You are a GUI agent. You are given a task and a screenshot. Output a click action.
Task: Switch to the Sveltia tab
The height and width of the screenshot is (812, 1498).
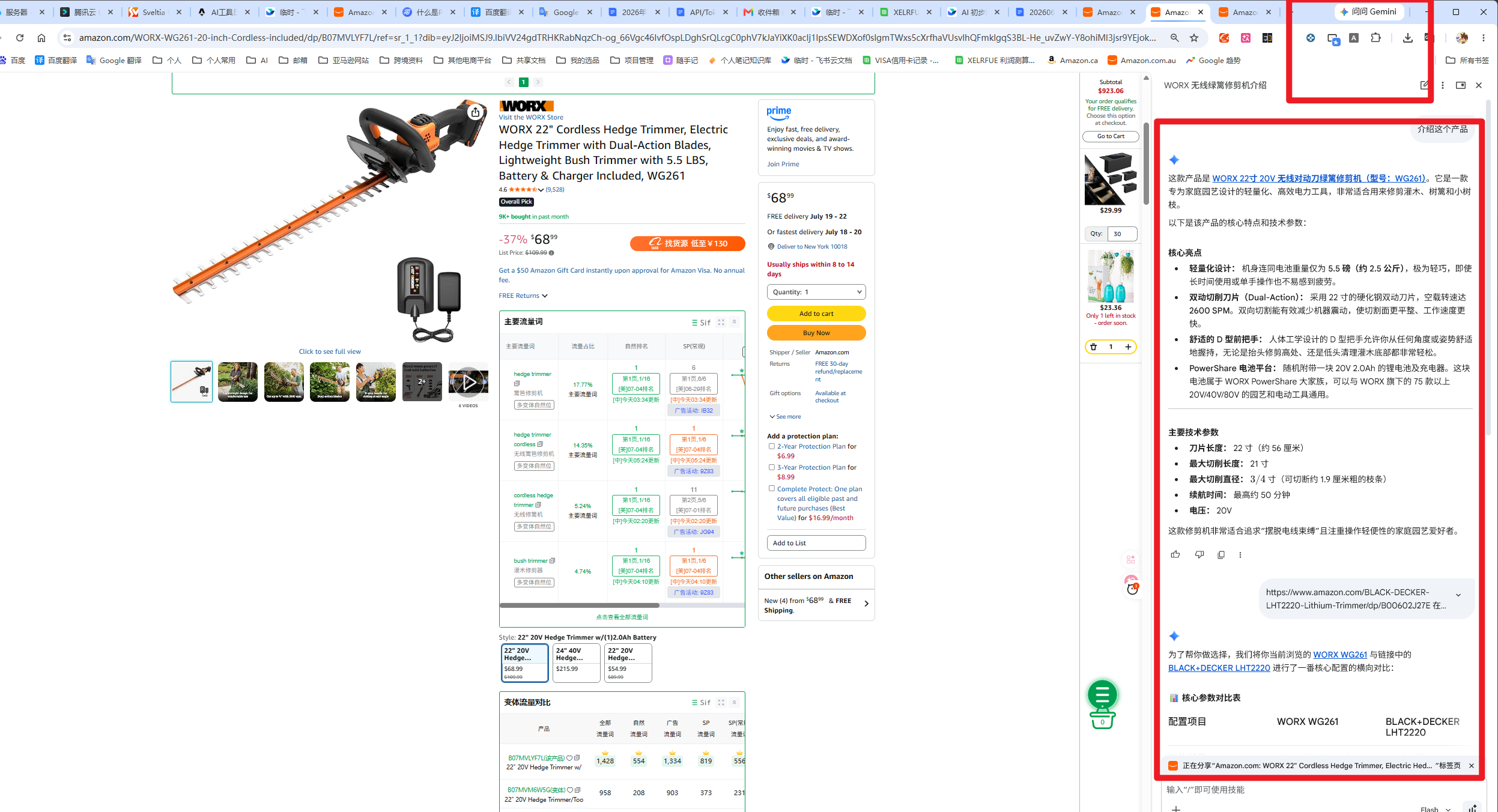point(156,12)
